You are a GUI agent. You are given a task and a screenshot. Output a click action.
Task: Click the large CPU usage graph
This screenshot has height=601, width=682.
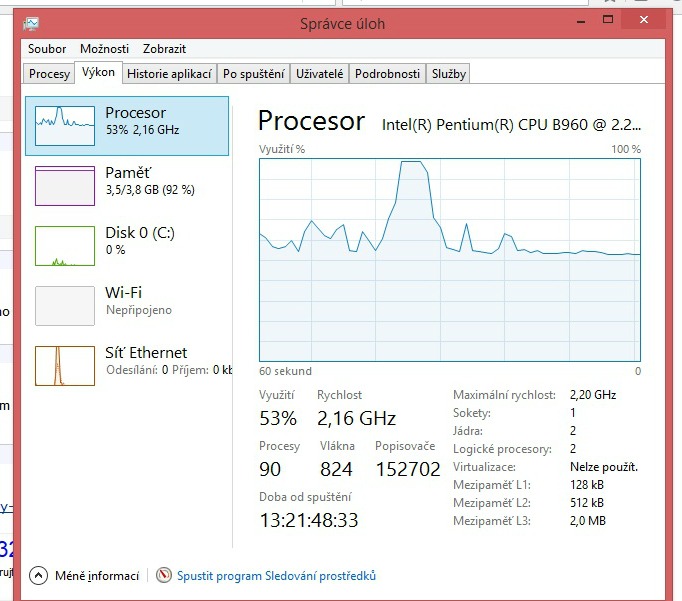pos(450,258)
